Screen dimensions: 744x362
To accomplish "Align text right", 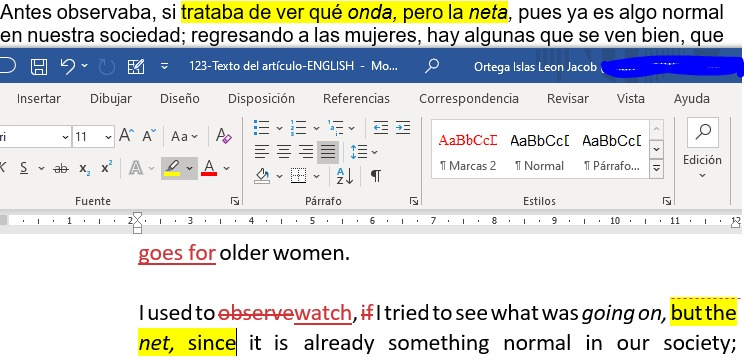I will click(x=306, y=152).
